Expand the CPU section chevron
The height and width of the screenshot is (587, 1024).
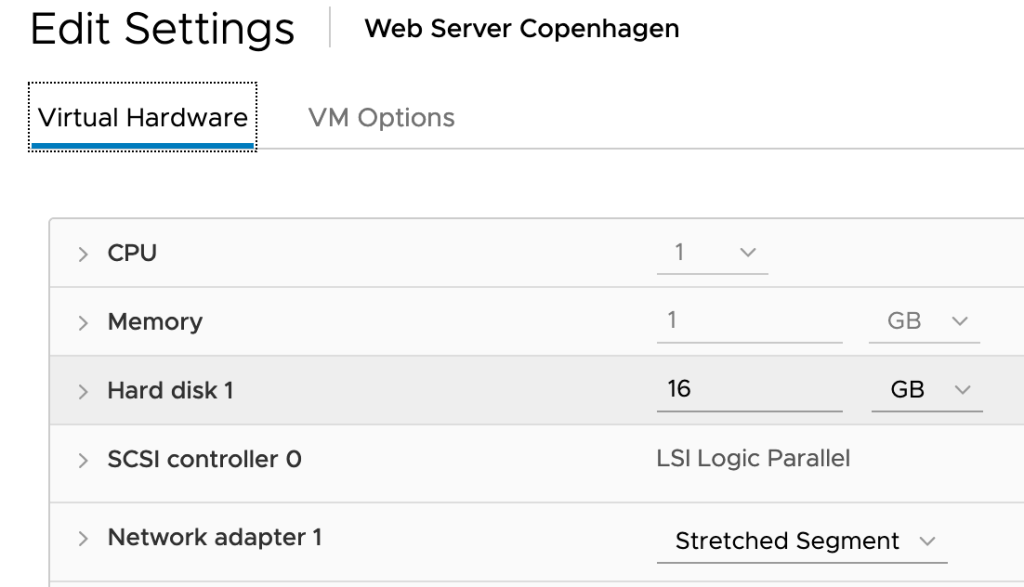(x=84, y=254)
